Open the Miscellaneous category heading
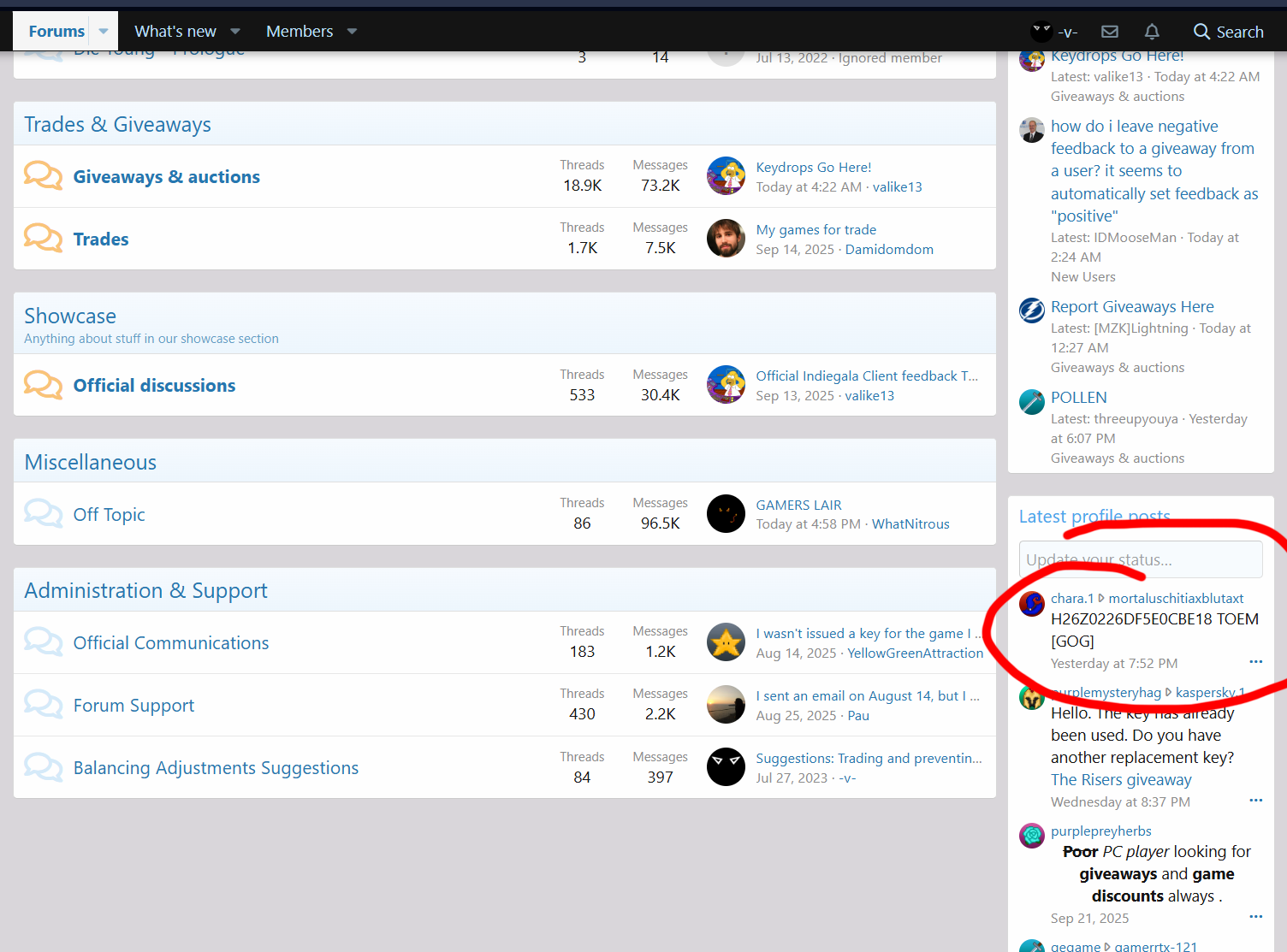The image size is (1287, 952). pos(90,463)
